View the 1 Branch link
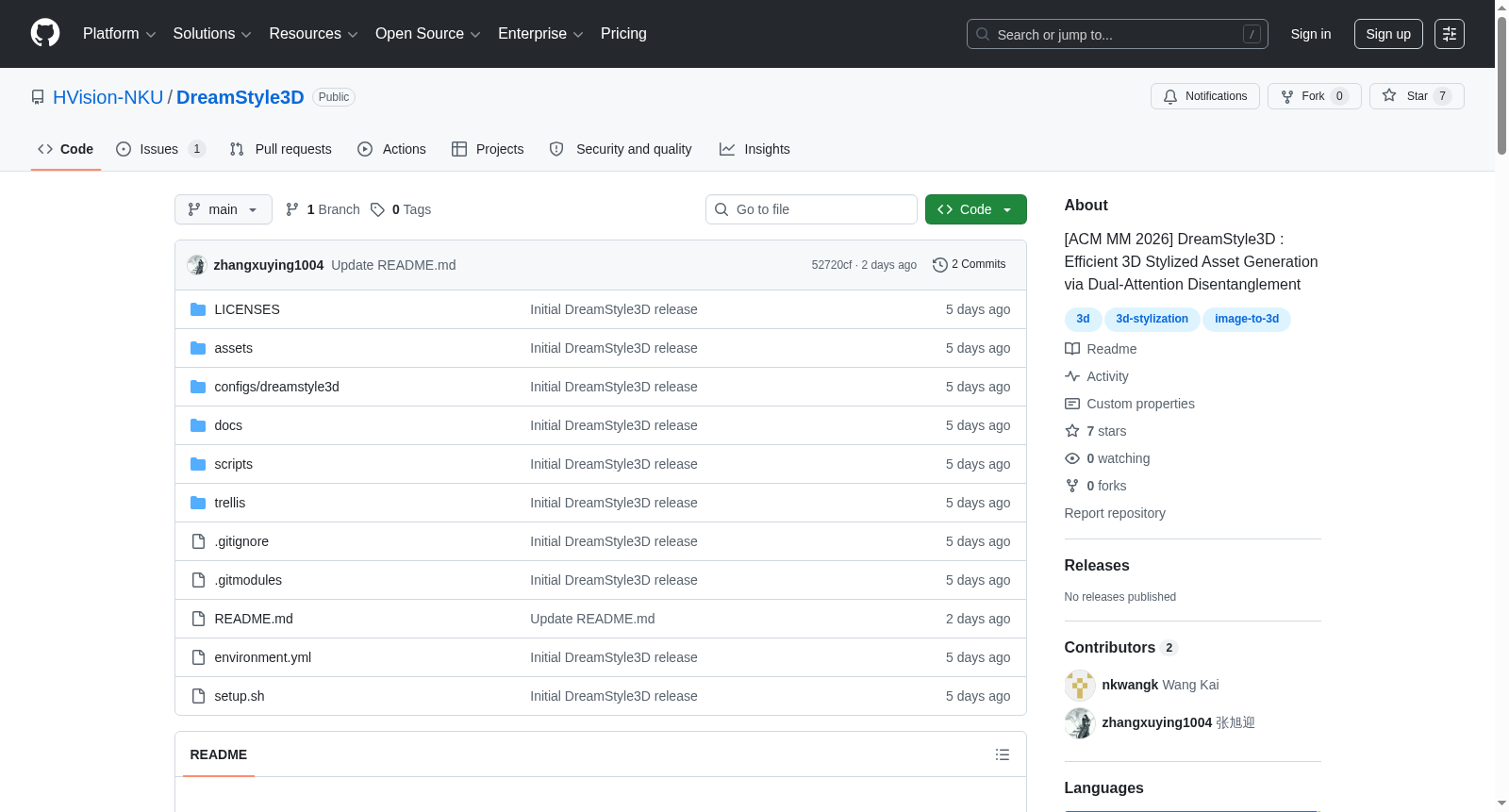This screenshot has height=812, width=1509. (x=323, y=209)
